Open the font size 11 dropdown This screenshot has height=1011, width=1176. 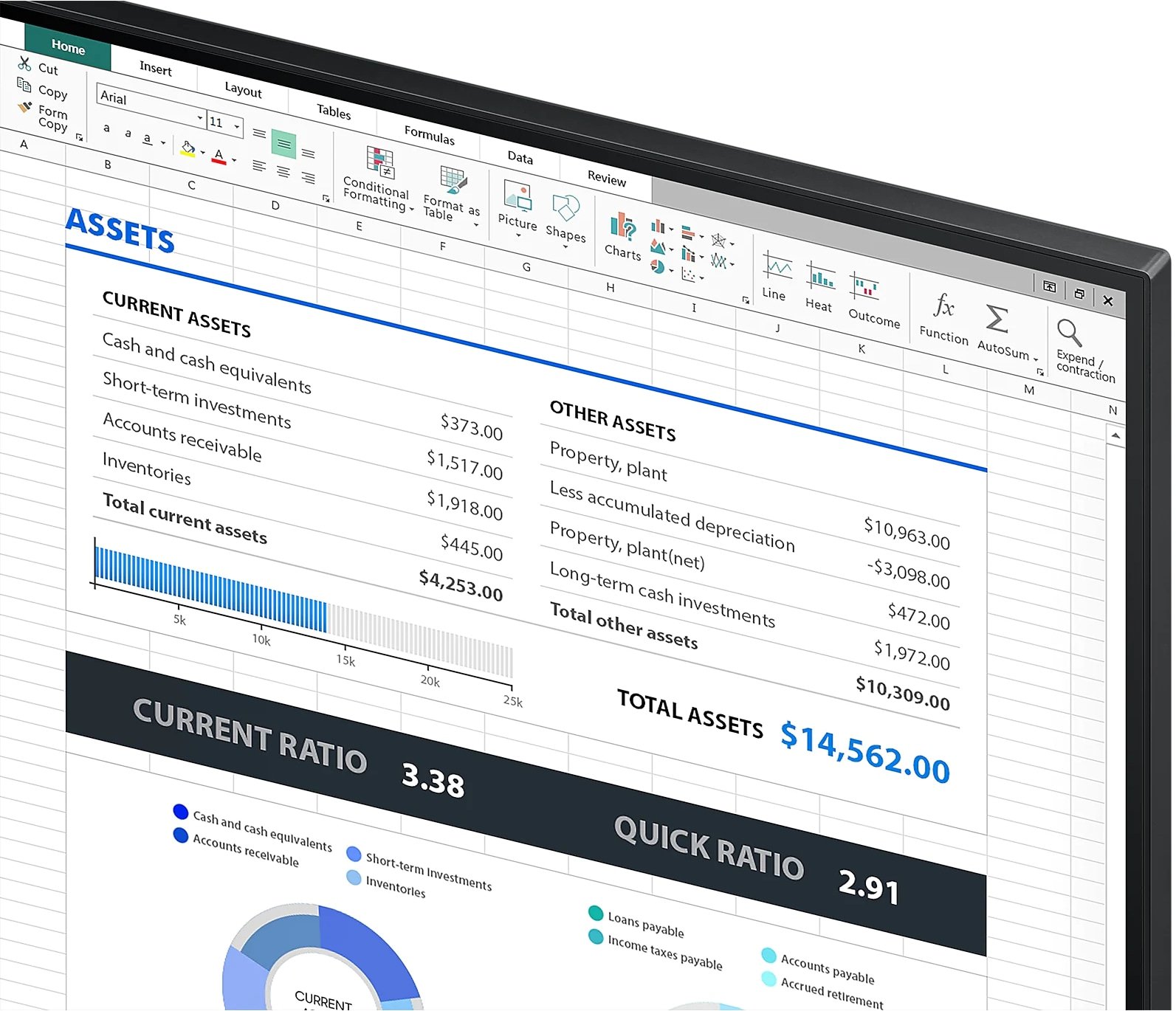(237, 127)
